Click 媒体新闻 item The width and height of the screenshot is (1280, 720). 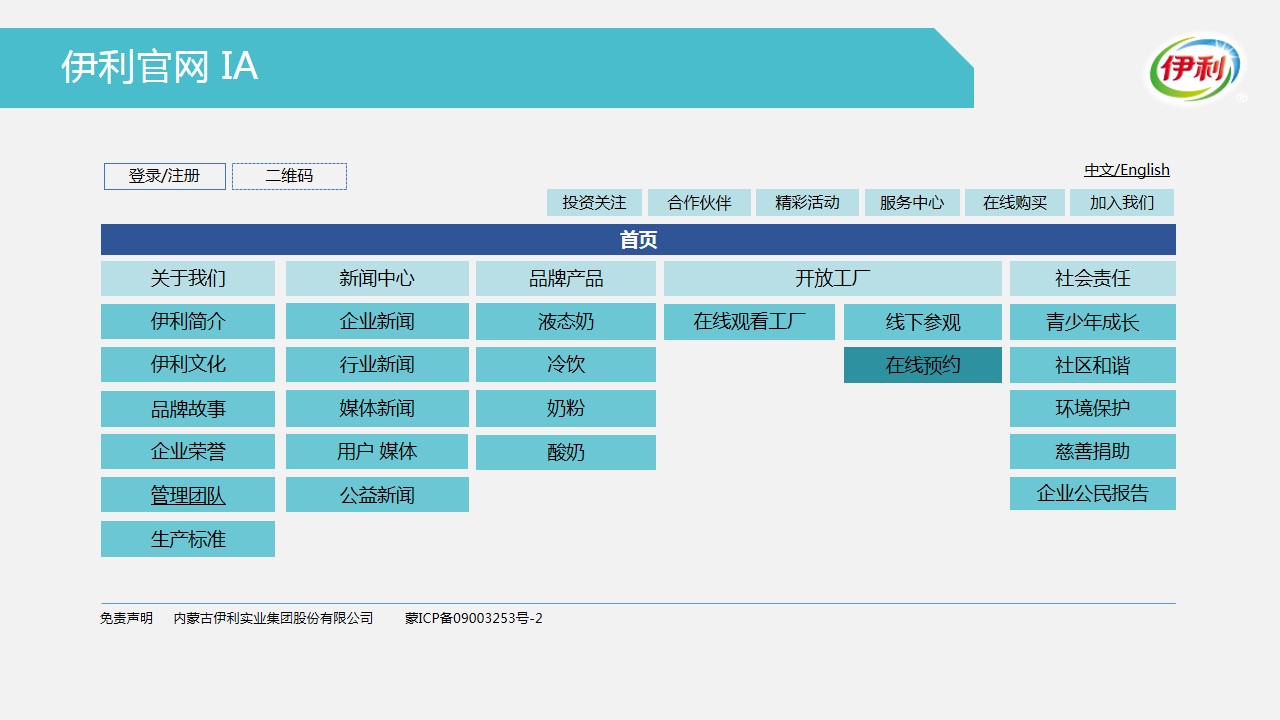pyautogui.click(x=377, y=408)
